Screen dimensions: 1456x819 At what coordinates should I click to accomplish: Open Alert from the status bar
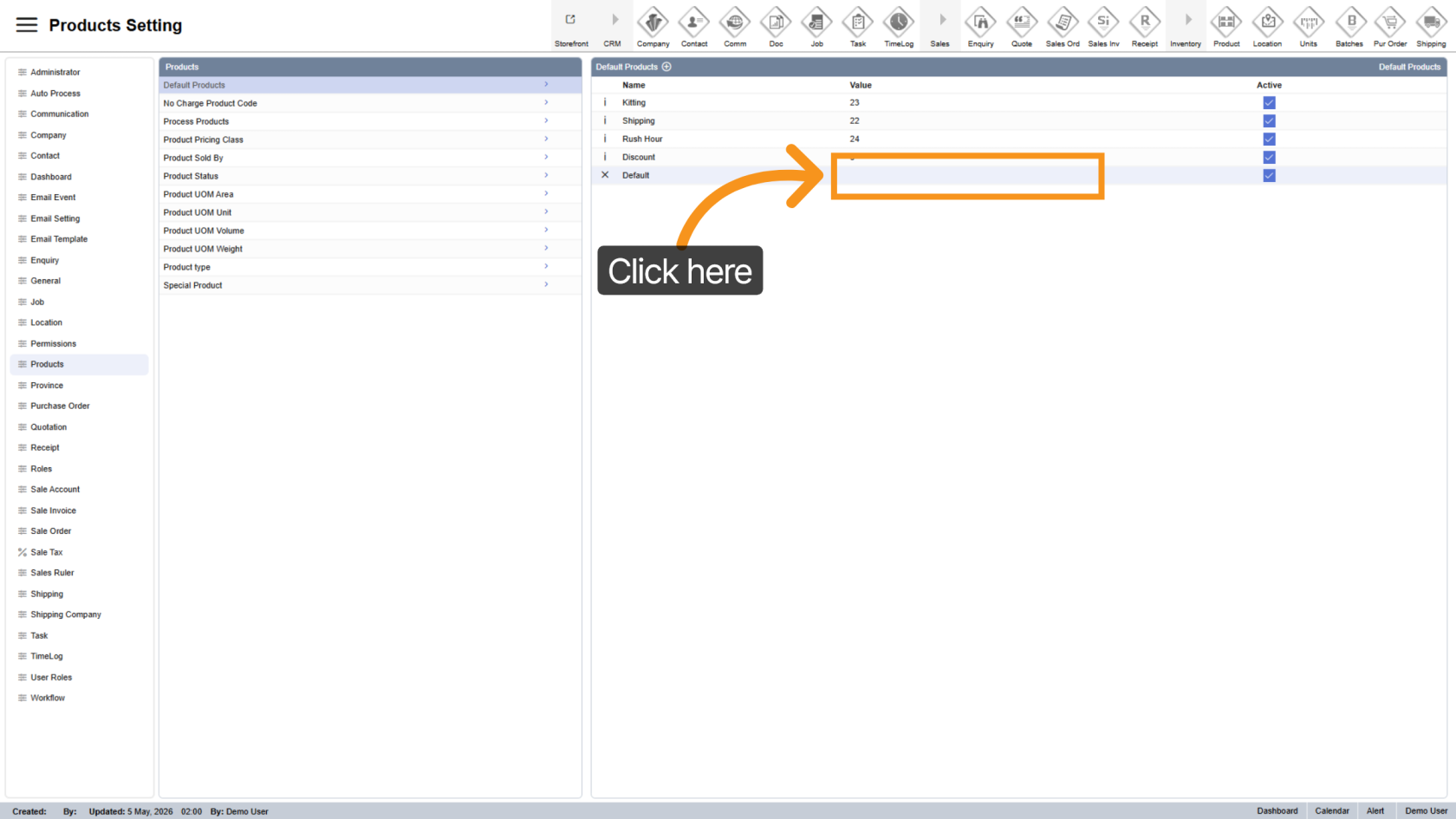(1375, 811)
